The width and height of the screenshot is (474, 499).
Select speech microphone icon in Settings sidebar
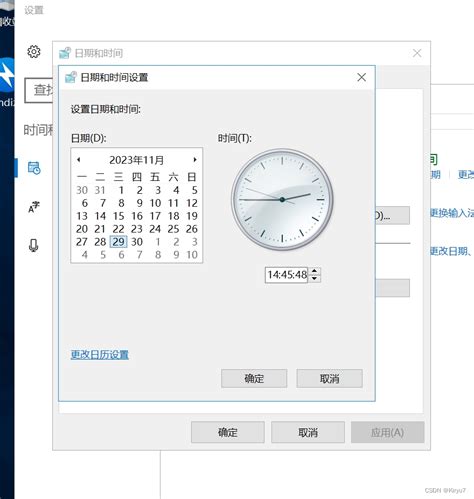[x=33, y=246]
